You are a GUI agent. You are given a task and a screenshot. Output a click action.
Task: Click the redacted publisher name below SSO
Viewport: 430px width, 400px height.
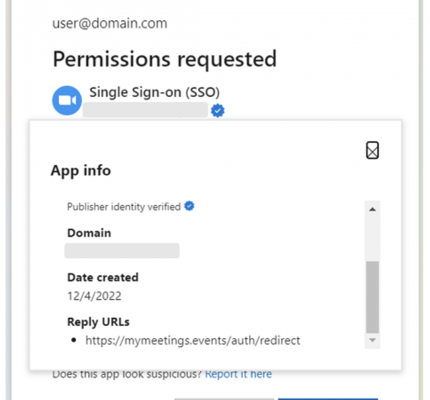pos(145,110)
